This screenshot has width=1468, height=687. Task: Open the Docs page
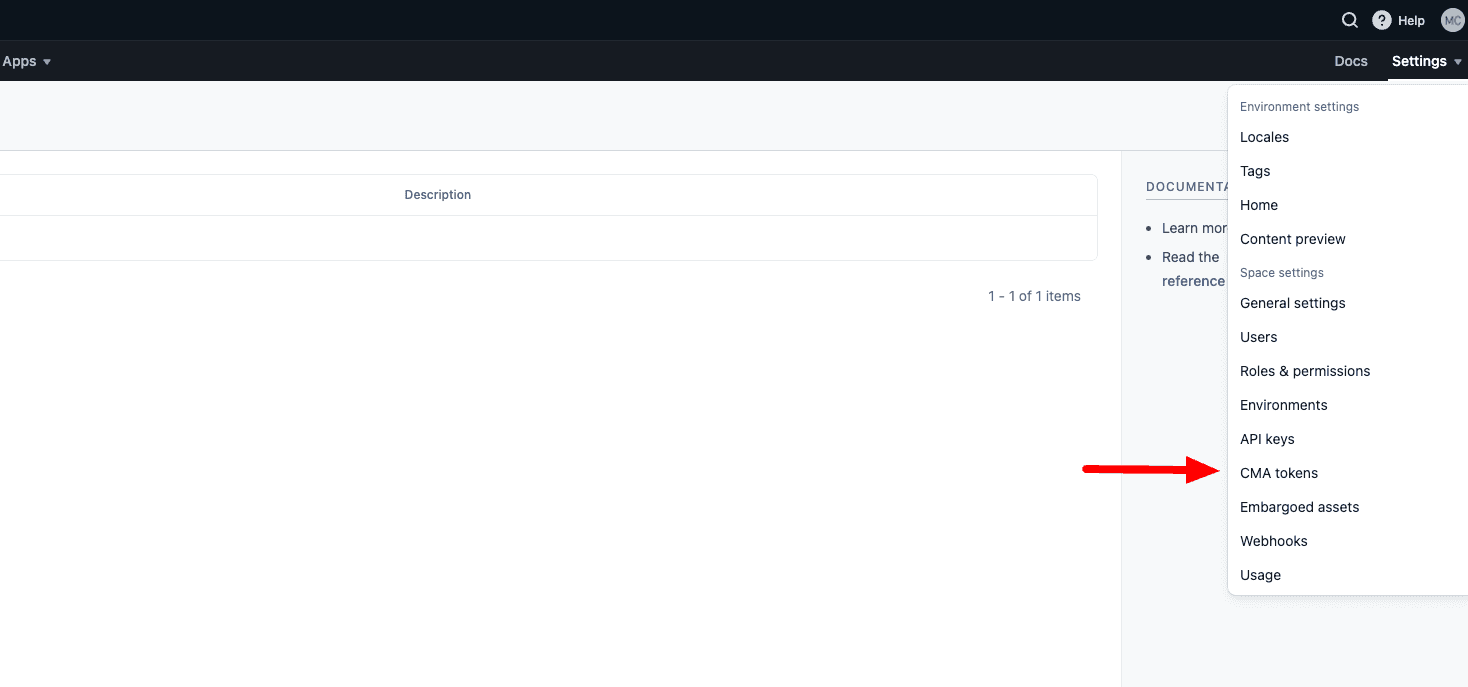pos(1350,61)
